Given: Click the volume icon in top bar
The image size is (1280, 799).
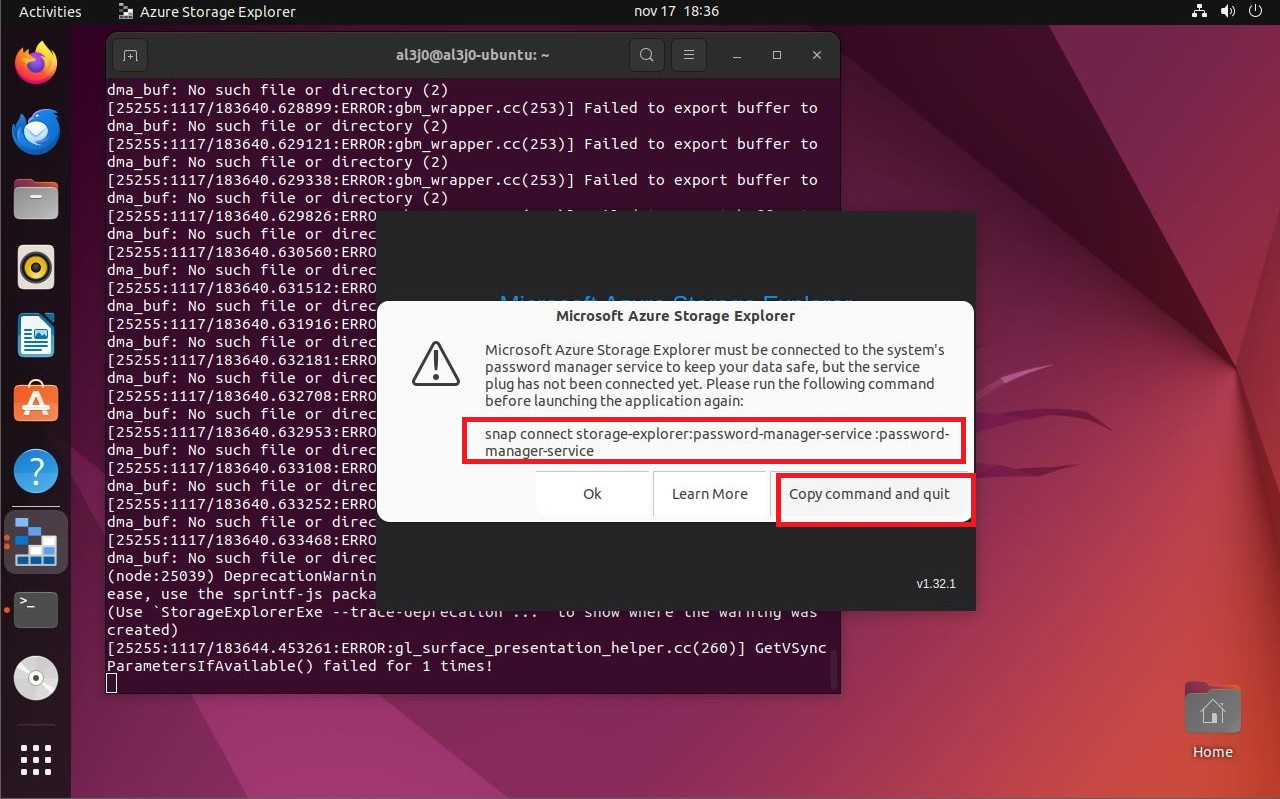Looking at the screenshot, I should pyautogui.click(x=1229, y=12).
